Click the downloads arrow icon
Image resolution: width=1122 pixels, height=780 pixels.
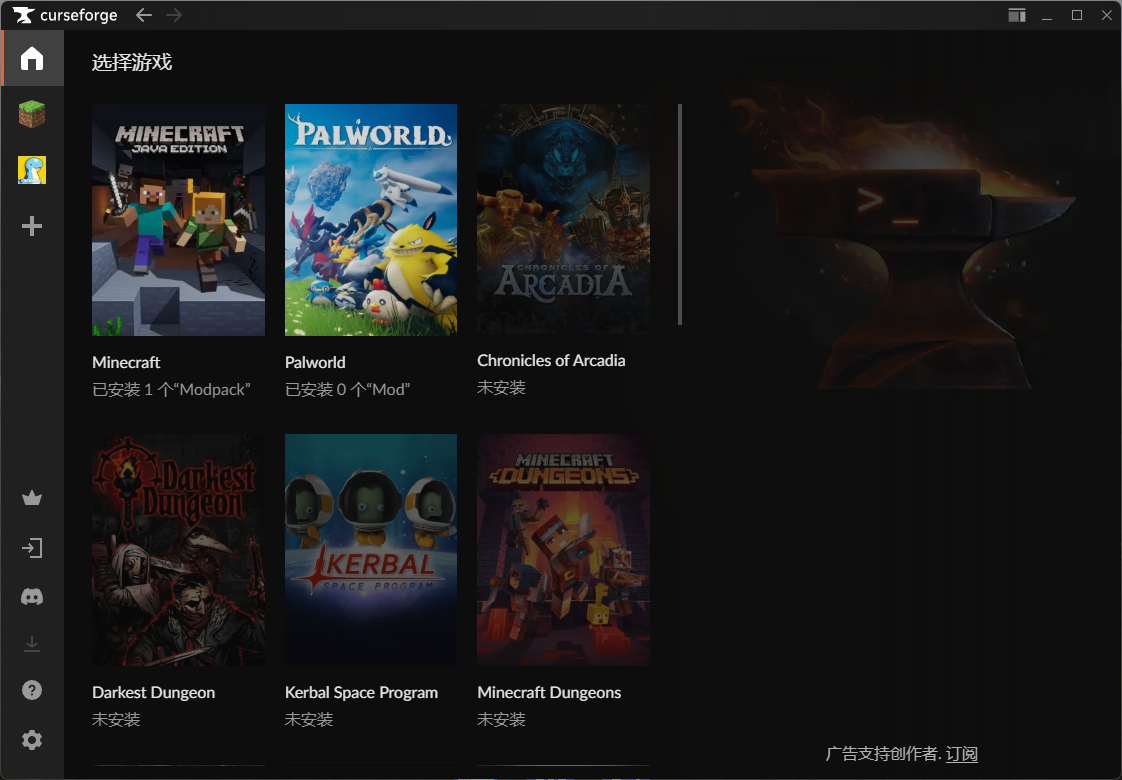pyautogui.click(x=32, y=644)
